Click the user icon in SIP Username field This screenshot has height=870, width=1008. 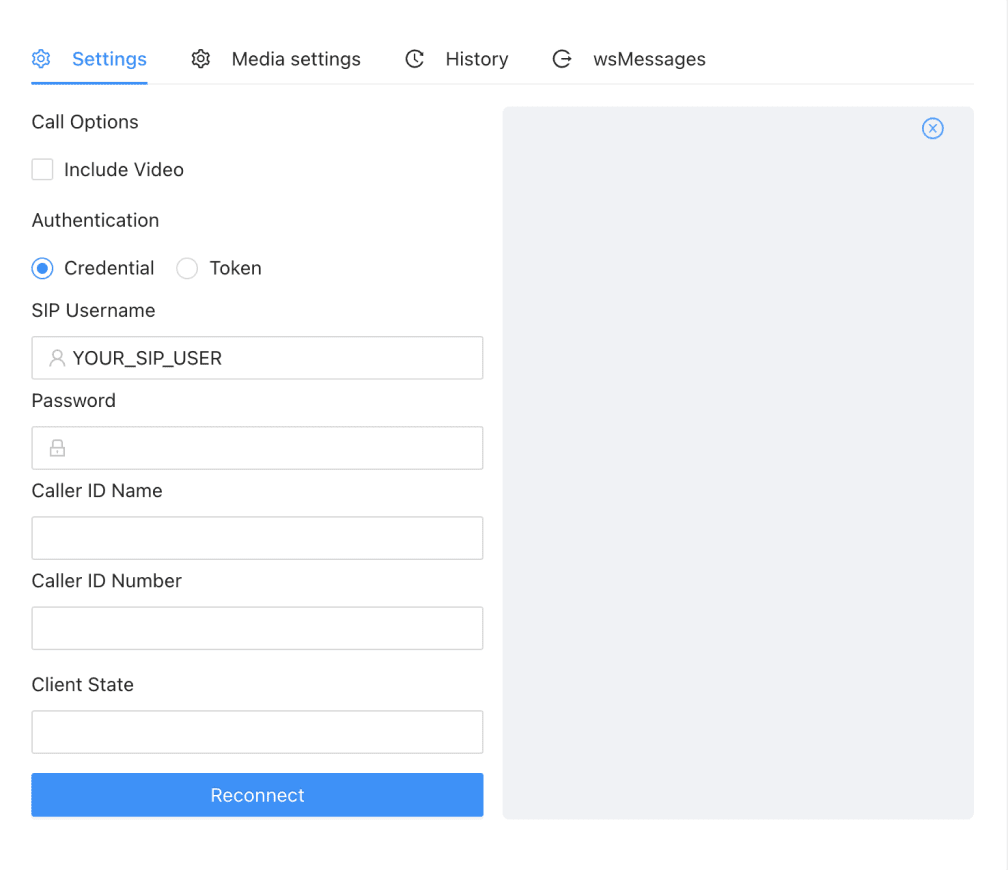pos(57,357)
